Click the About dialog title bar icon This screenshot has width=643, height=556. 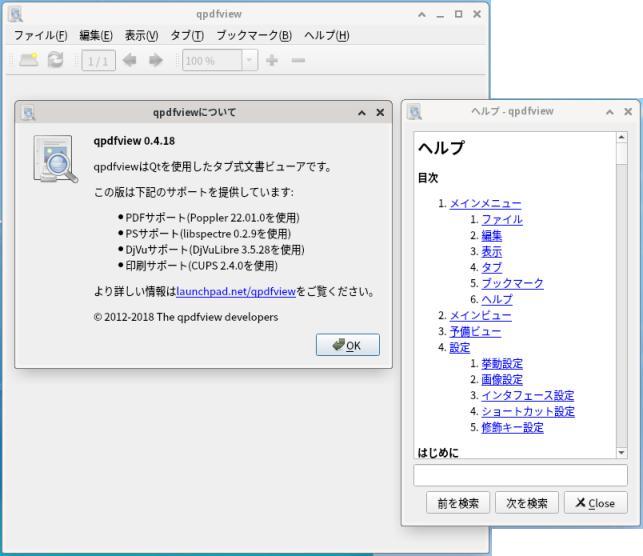(x=29, y=112)
